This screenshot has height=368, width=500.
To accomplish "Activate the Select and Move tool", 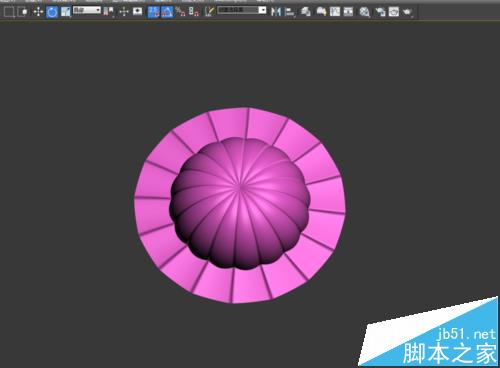I will pos(38,12).
